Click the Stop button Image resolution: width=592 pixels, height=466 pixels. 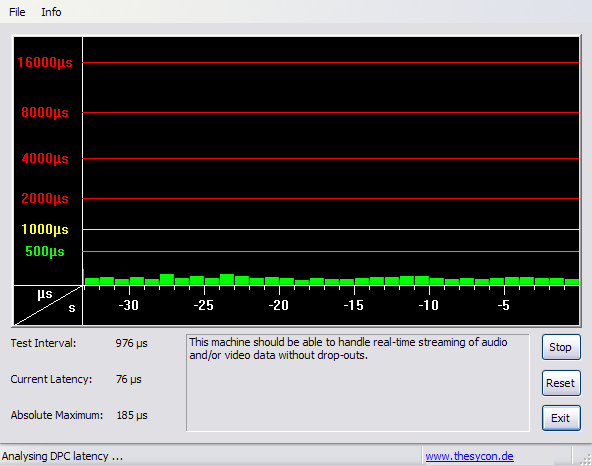click(561, 347)
